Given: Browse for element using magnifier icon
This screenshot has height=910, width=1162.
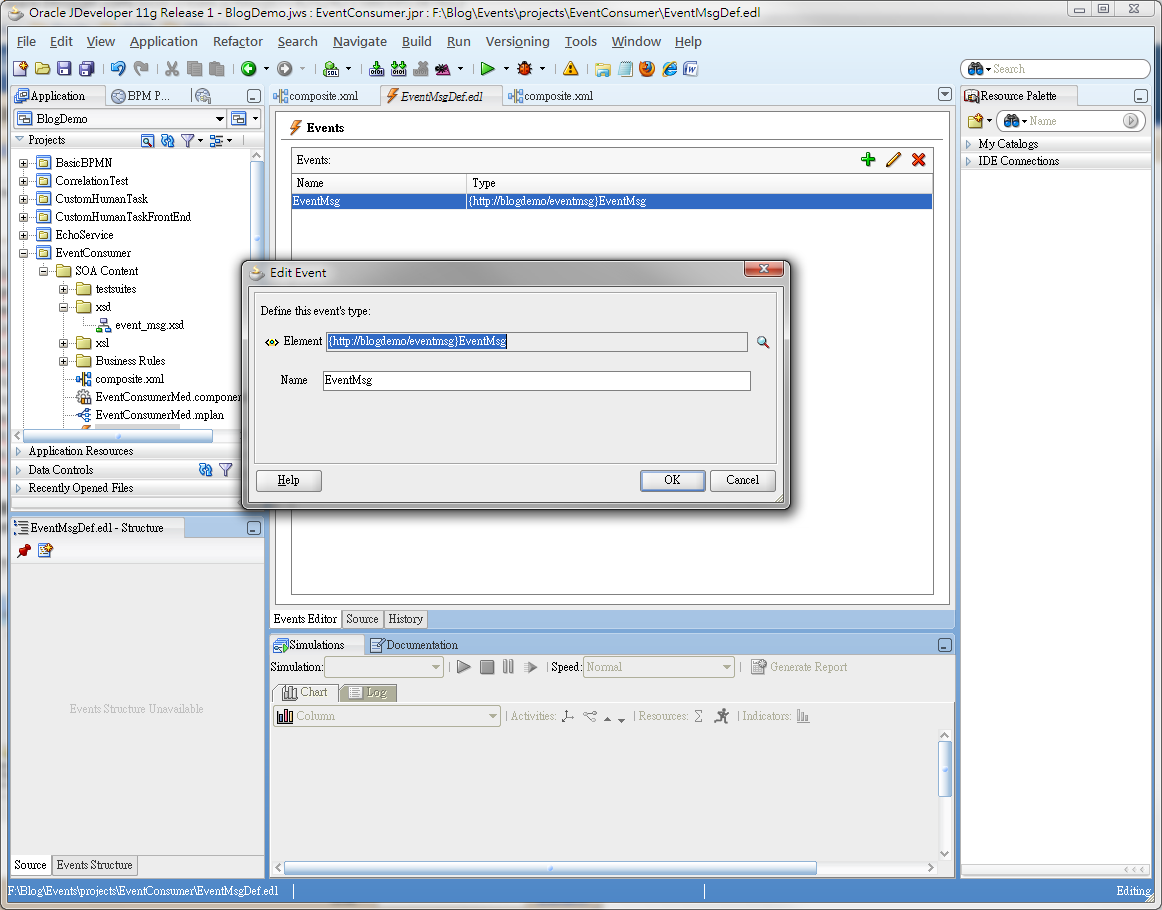Looking at the screenshot, I should pos(763,342).
